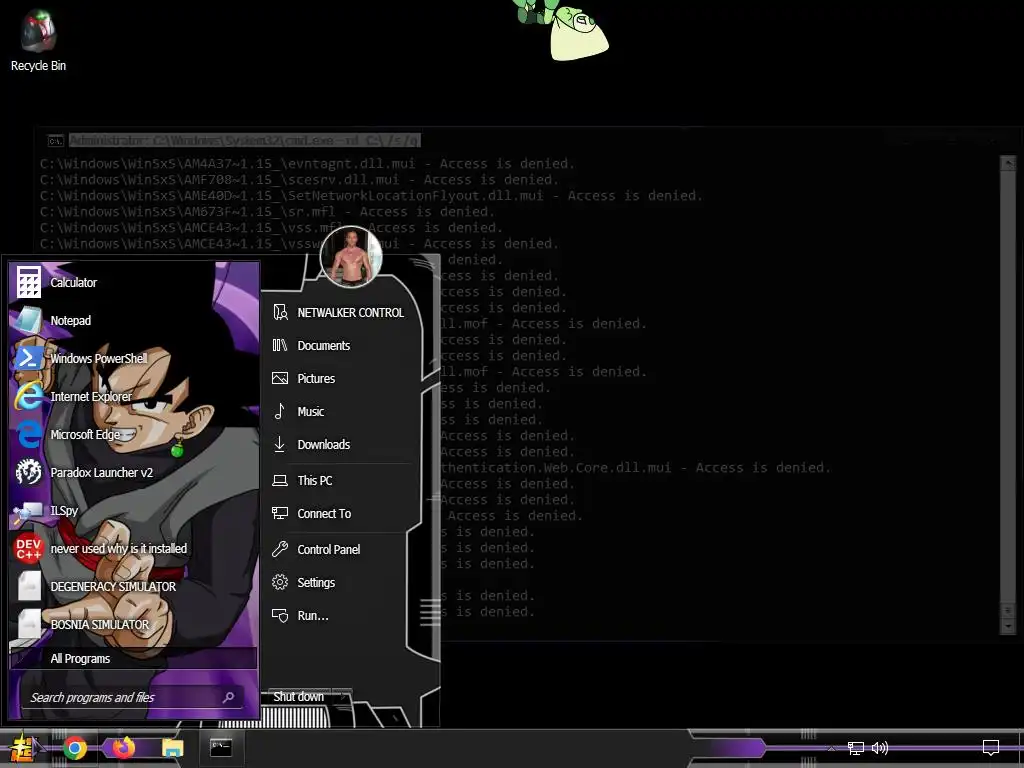
Task: Open Settings from the start menu
Action: 341,582
